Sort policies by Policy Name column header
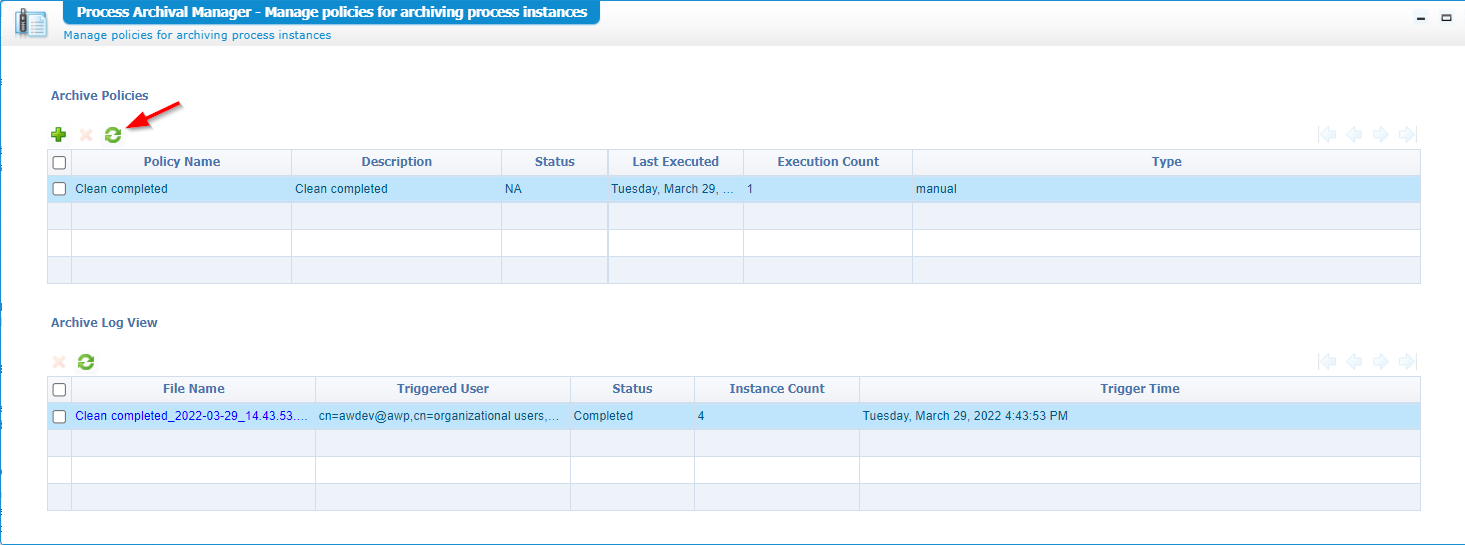Screen dimensions: 1465x545 [181, 162]
